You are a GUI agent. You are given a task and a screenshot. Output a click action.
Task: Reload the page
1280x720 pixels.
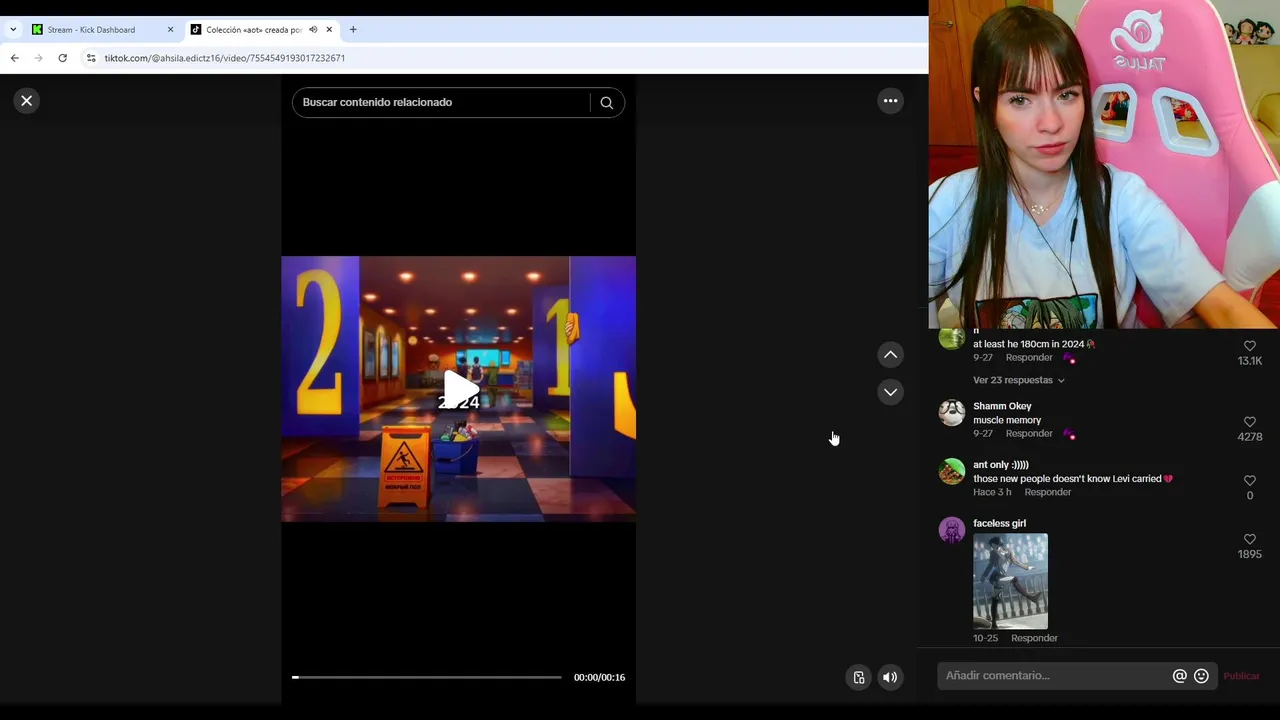click(x=62, y=58)
